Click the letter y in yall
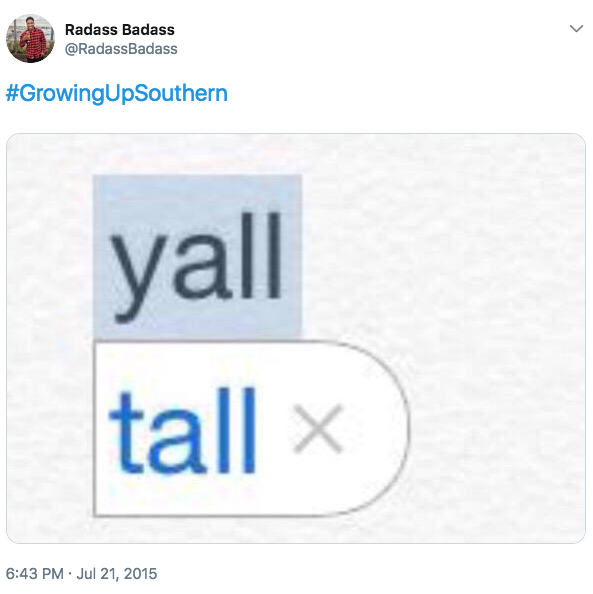 point(137,279)
